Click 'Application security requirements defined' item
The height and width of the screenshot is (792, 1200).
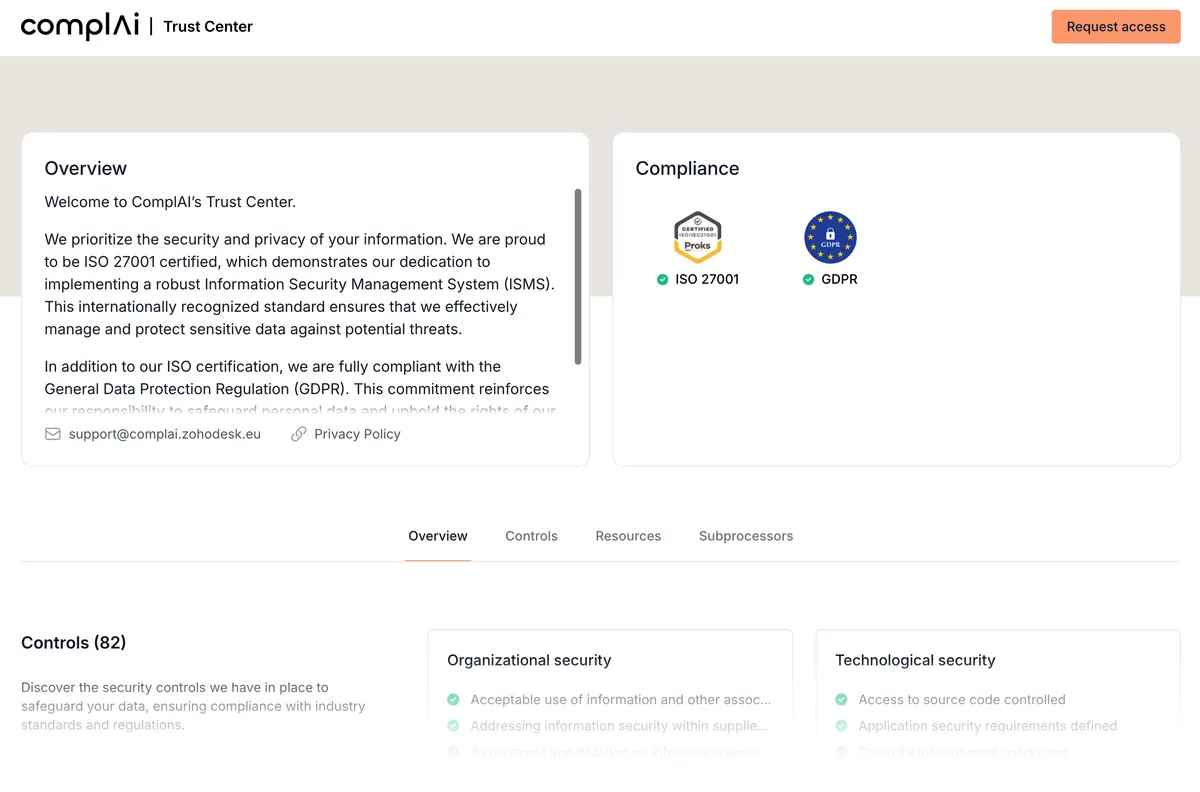click(988, 726)
